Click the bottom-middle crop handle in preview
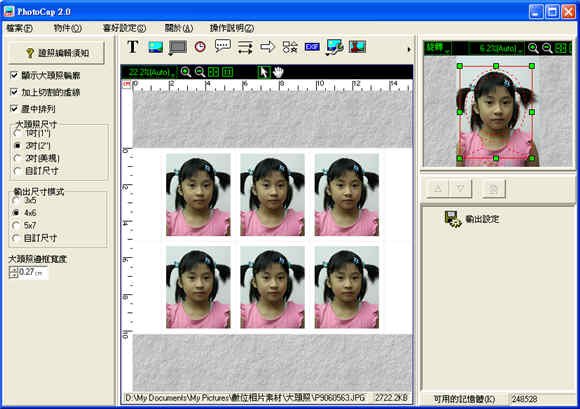580x409 pixels. click(496, 158)
